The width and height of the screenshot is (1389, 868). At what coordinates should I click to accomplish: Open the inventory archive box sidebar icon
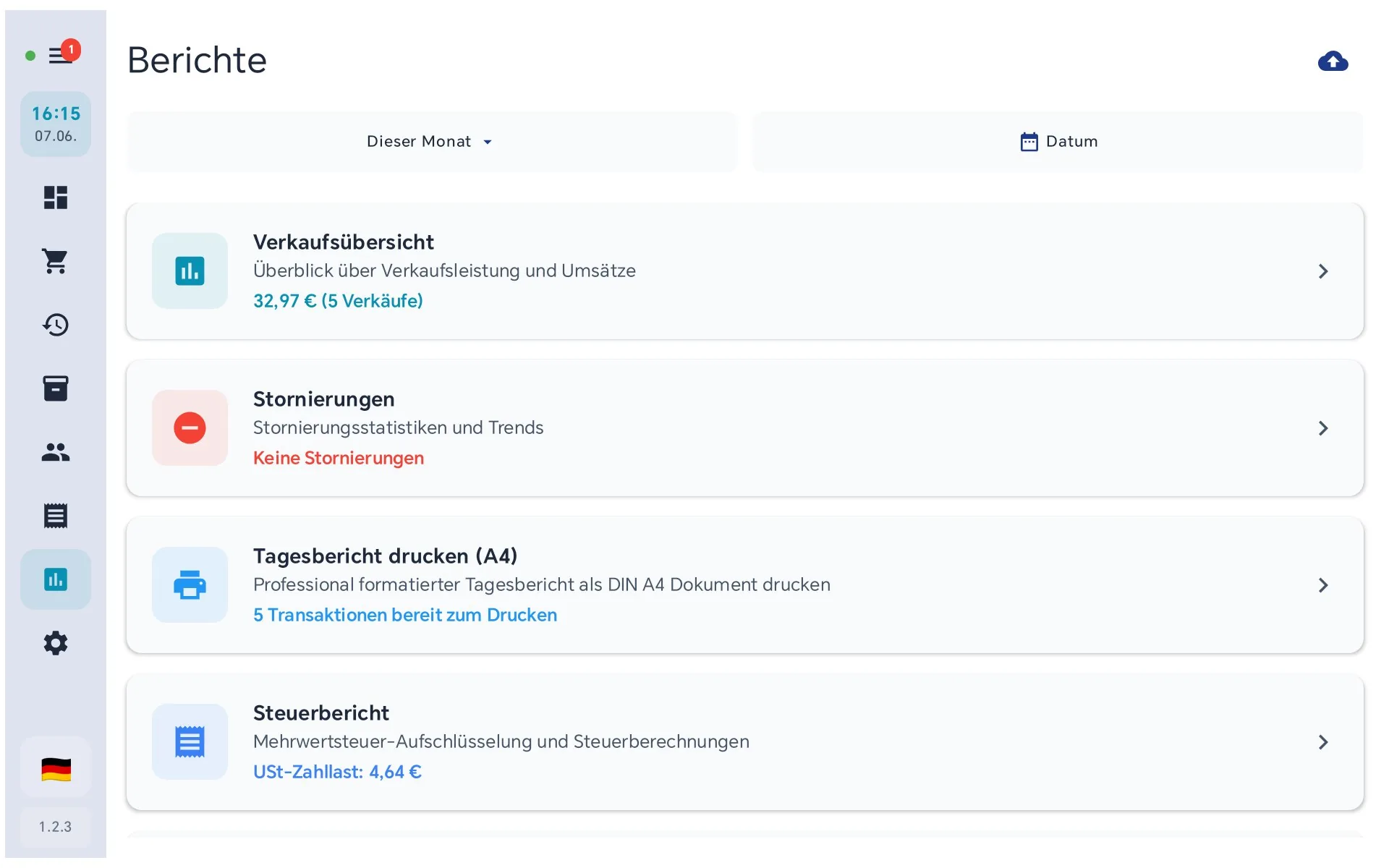56,388
